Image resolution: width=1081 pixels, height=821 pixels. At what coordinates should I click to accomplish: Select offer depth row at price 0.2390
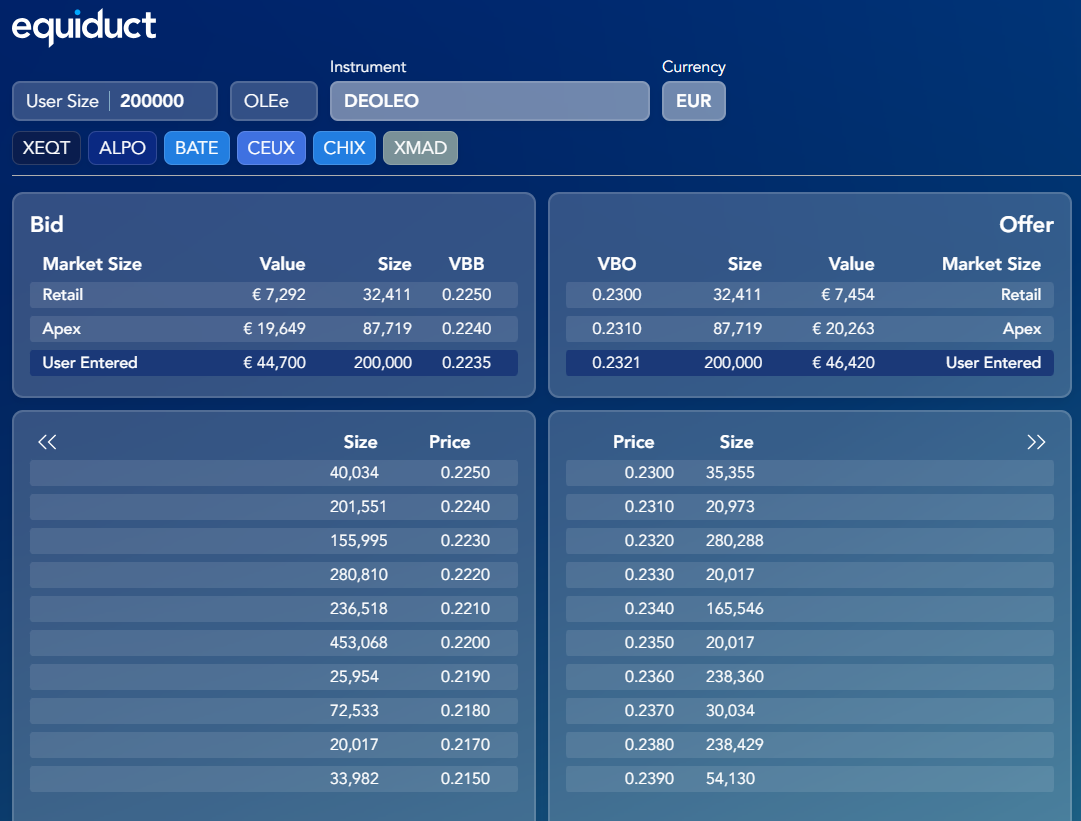coord(809,778)
